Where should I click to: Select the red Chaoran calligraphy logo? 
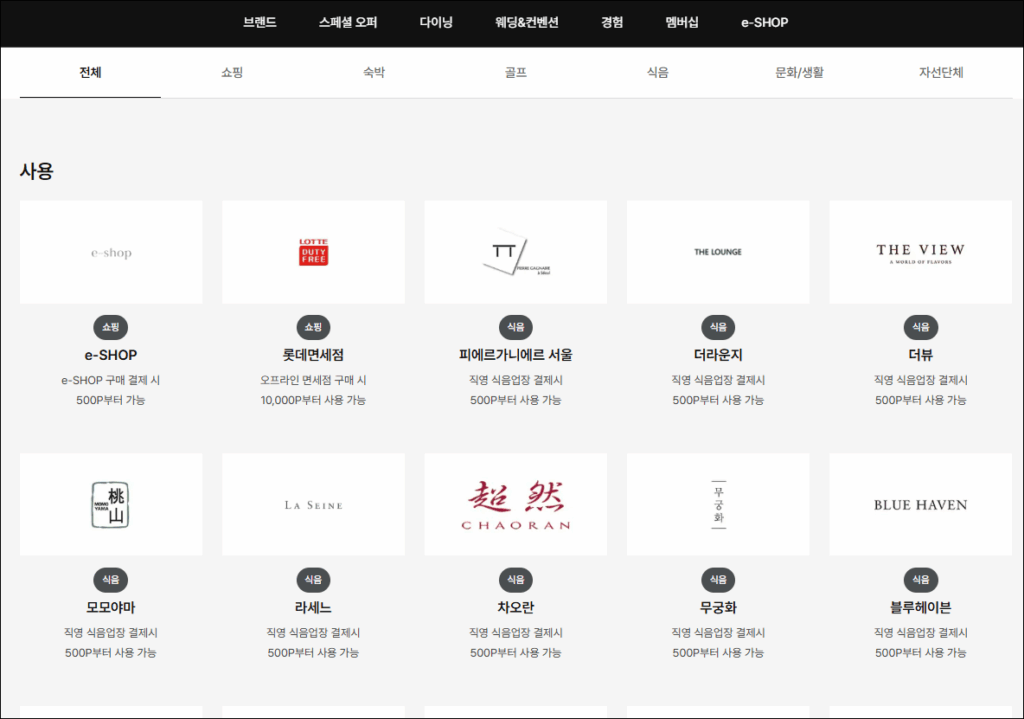(516, 505)
